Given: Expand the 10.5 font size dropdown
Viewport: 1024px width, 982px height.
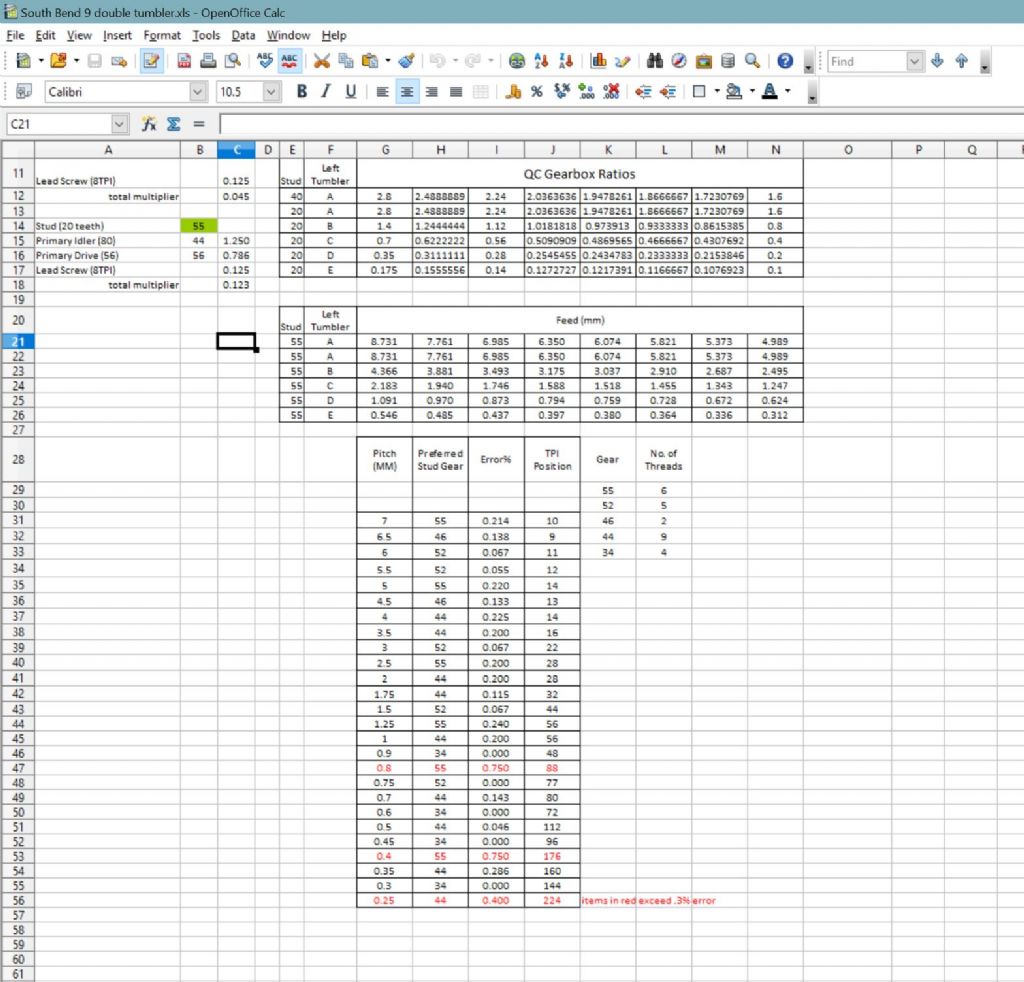Looking at the screenshot, I should [271, 92].
